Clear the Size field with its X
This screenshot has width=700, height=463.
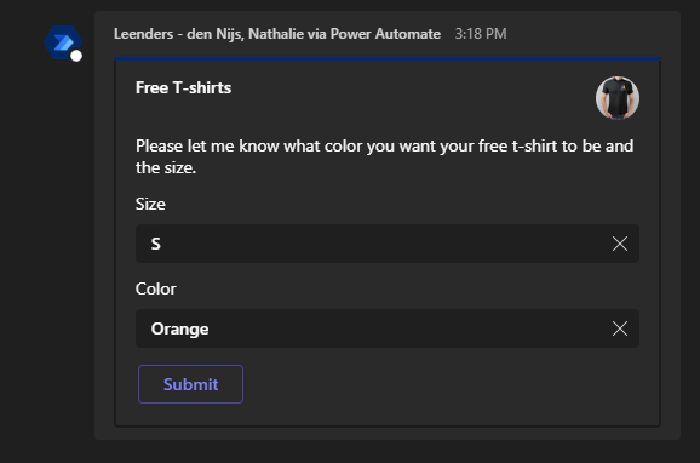pos(620,244)
